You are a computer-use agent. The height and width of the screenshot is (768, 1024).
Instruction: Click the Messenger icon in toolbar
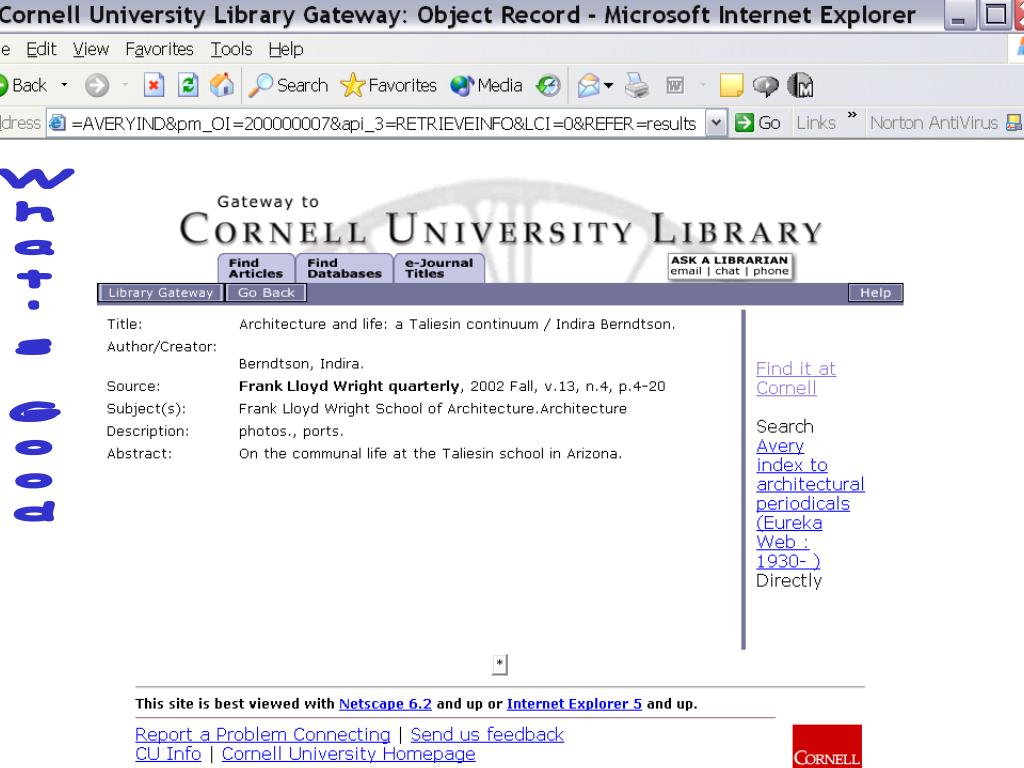click(x=800, y=86)
